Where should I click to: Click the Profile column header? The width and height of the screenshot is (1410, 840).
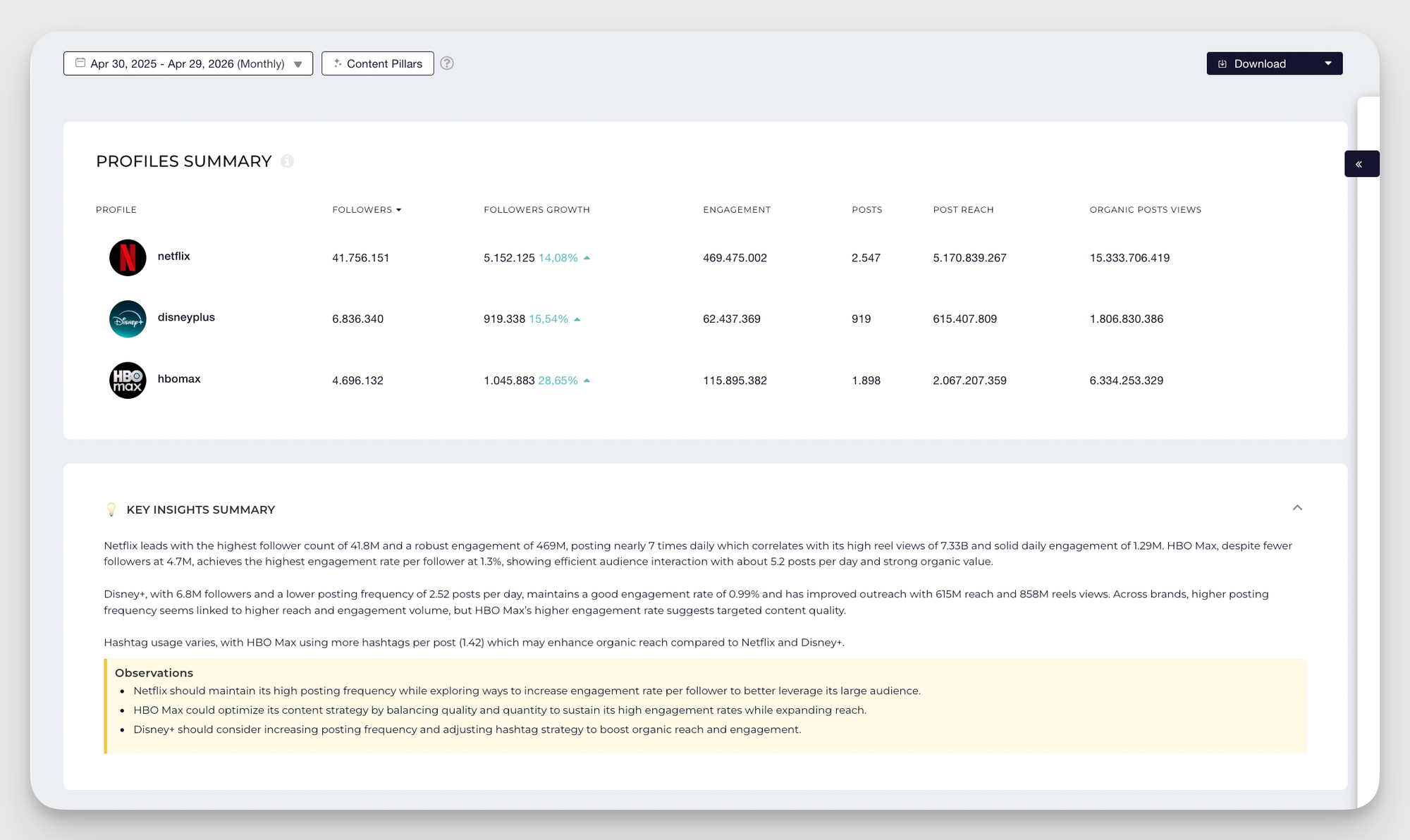point(116,210)
